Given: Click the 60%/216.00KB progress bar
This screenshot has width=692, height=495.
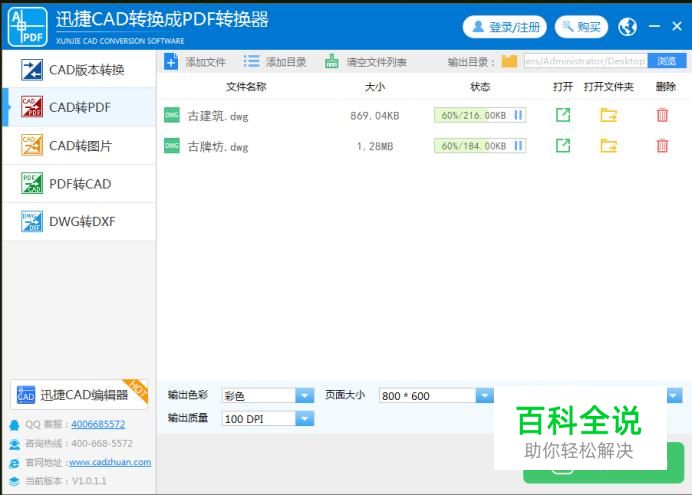Looking at the screenshot, I should pos(480,115).
